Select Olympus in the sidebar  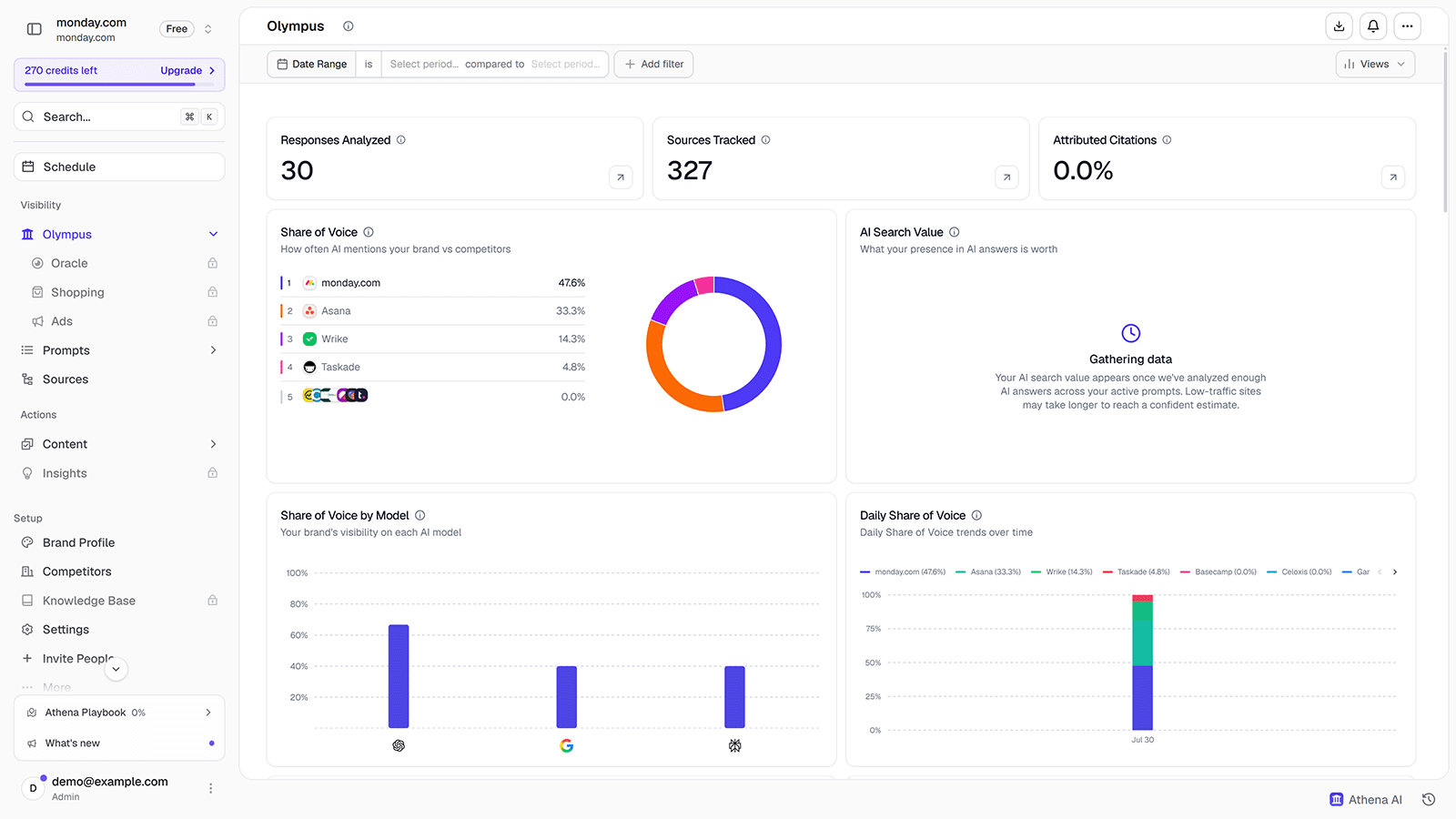67,234
